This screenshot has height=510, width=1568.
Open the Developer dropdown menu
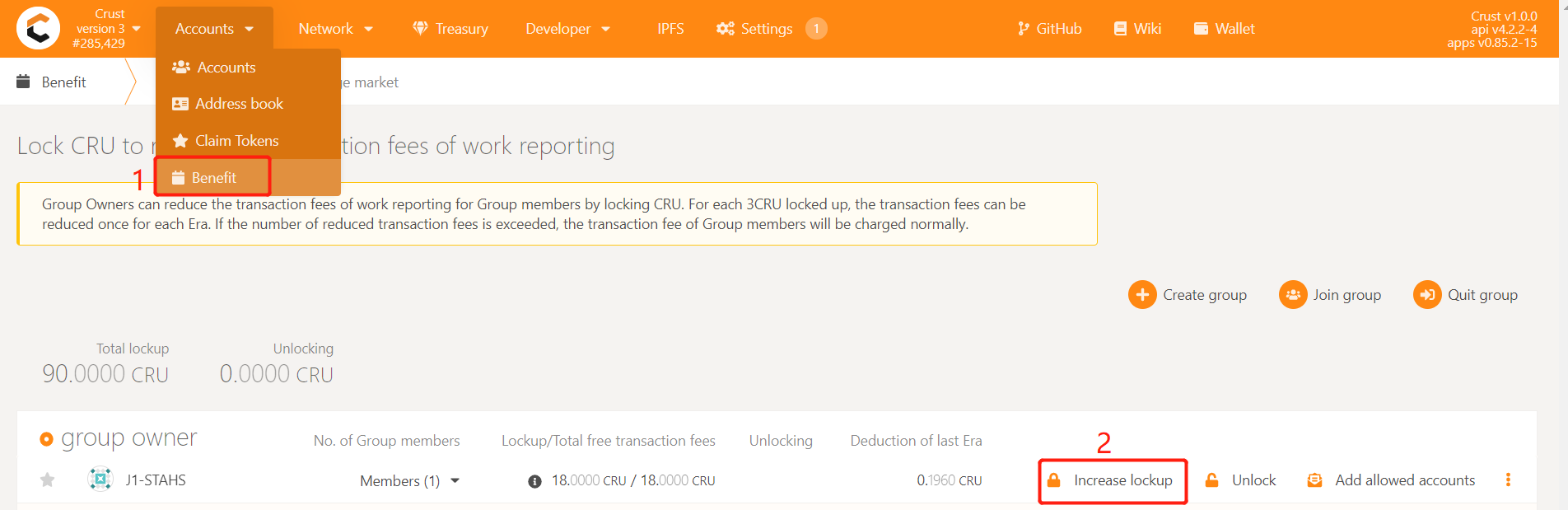(568, 29)
